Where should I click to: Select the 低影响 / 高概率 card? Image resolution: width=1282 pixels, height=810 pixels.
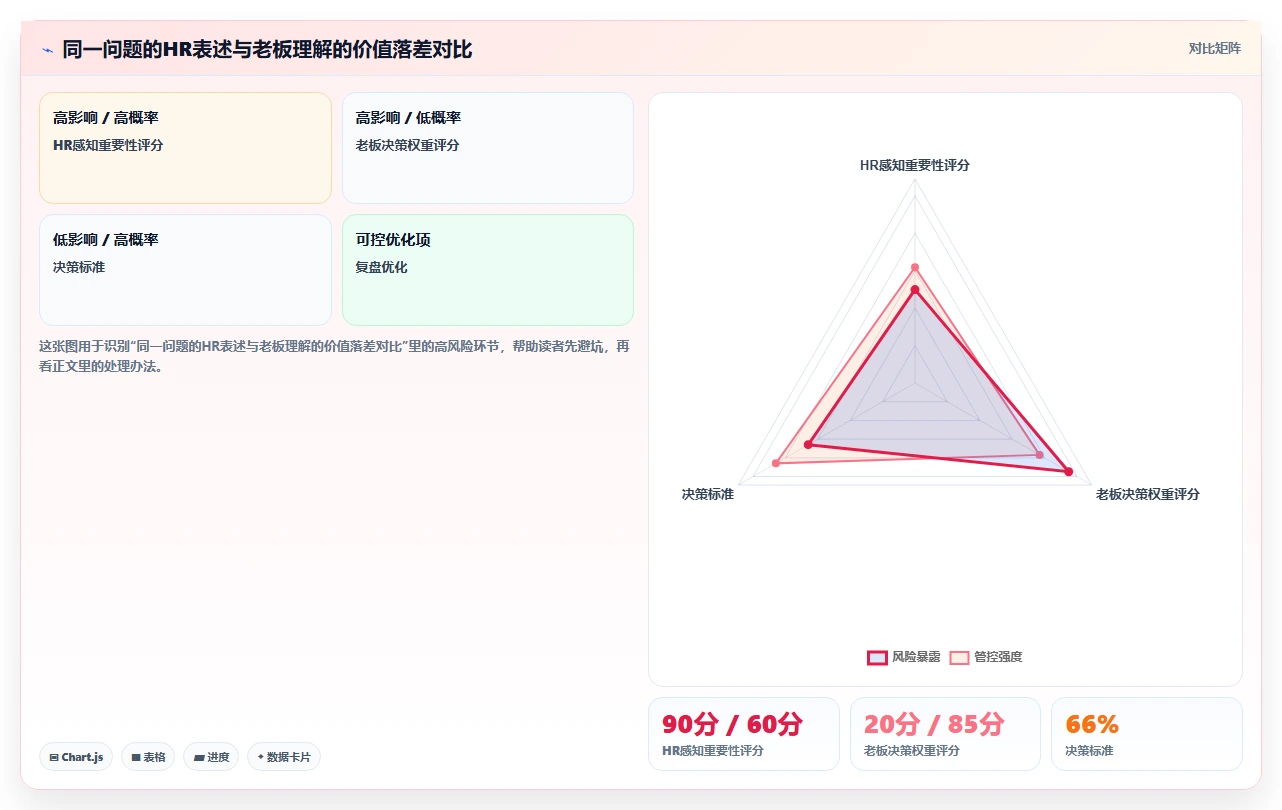click(x=185, y=270)
